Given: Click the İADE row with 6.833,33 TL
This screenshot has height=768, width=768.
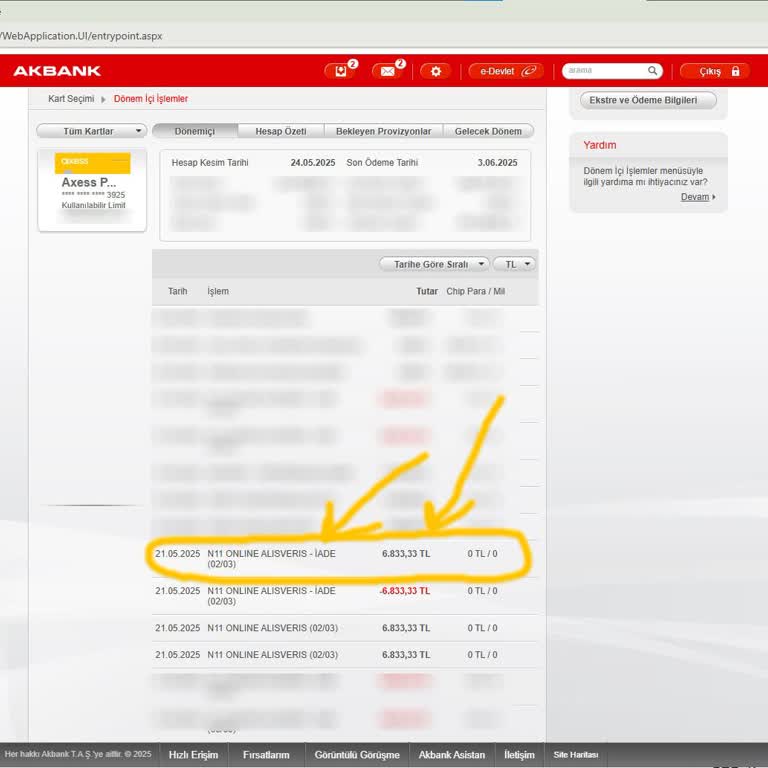Looking at the screenshot, I should click(x=345, y=559).
